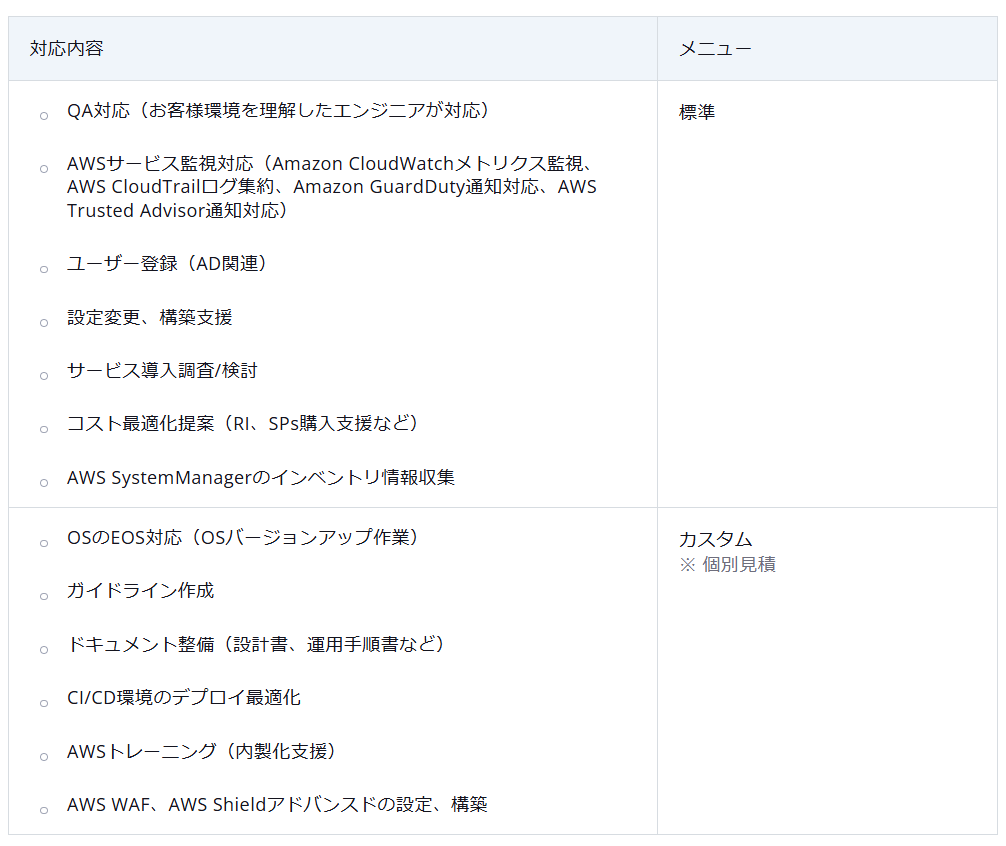The image size is (1006, 846).
Task: Click the カスタム menu cell text
Action: pos(715,539)
